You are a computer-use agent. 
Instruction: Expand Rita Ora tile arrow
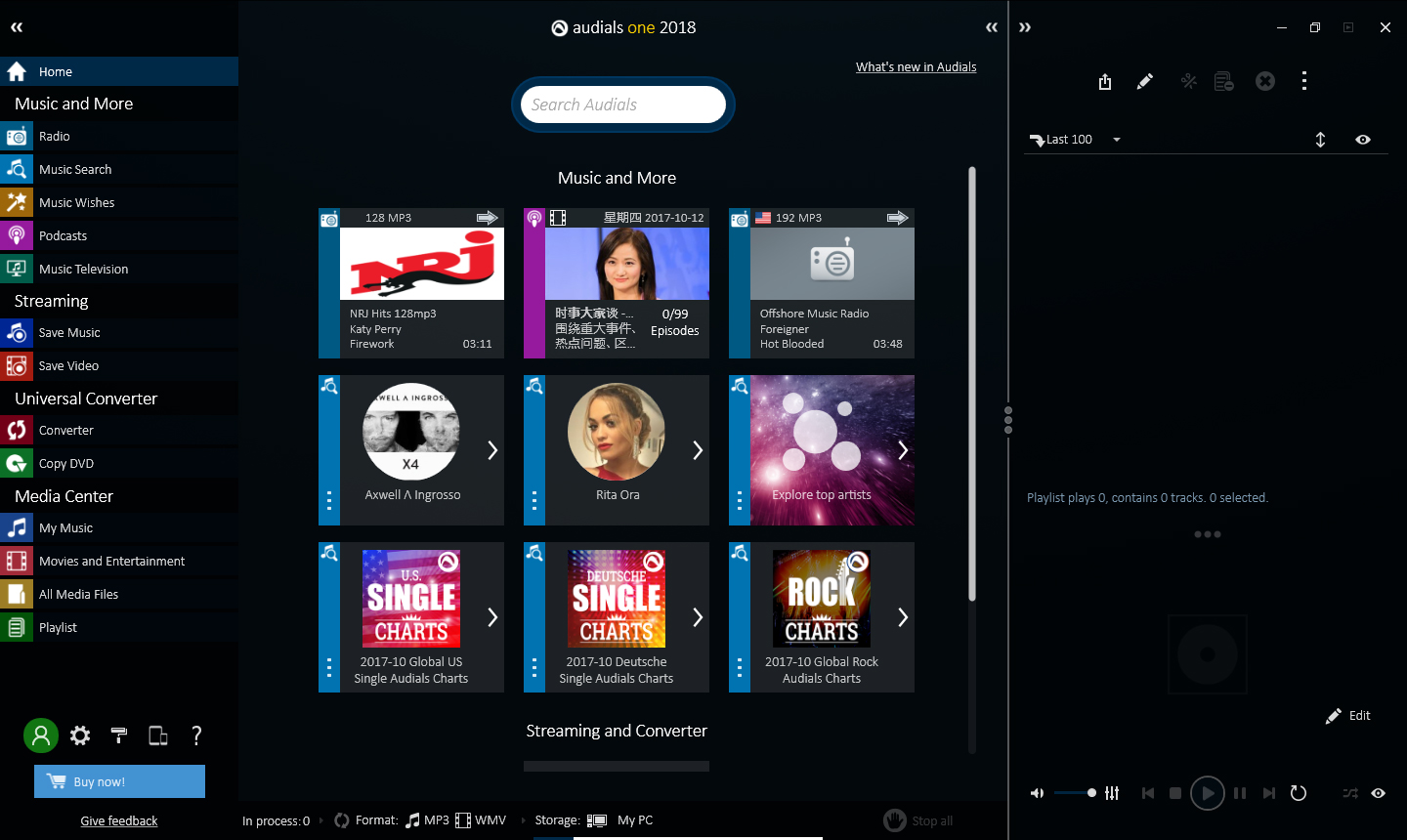click(x=698, y=450)
